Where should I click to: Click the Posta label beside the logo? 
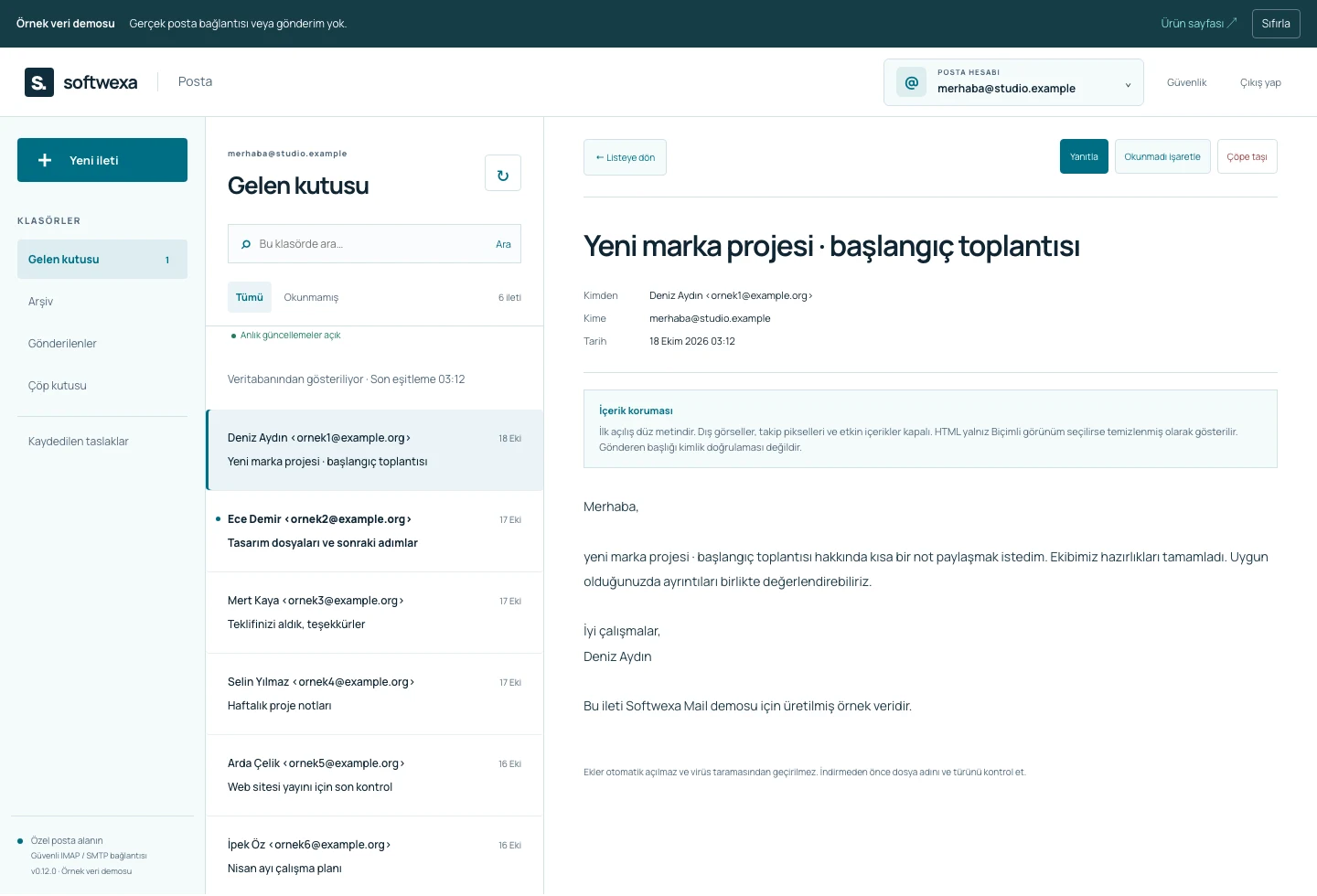(195, 81)
